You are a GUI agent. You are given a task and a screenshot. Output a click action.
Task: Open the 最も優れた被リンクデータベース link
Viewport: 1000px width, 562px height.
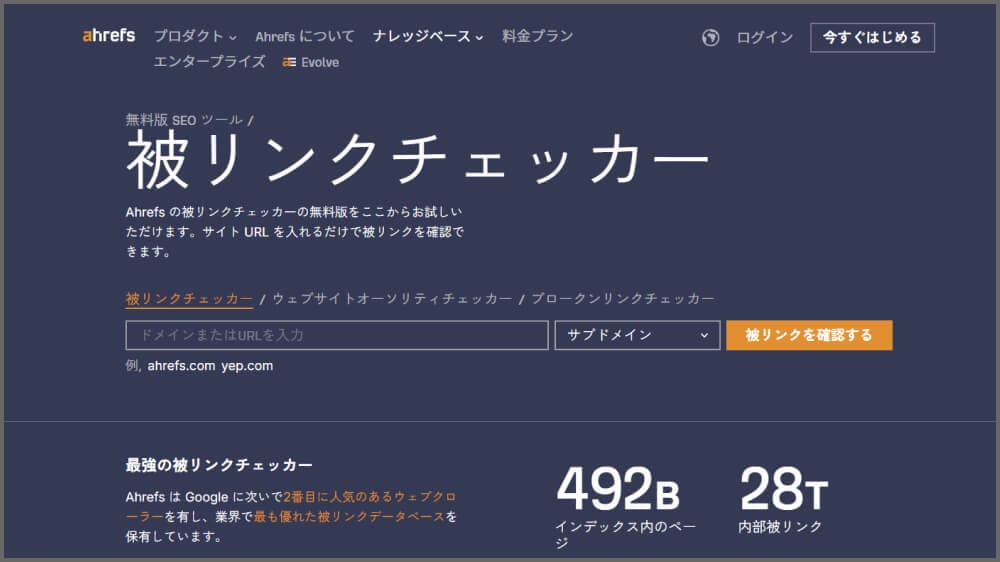tap(351, 517)
